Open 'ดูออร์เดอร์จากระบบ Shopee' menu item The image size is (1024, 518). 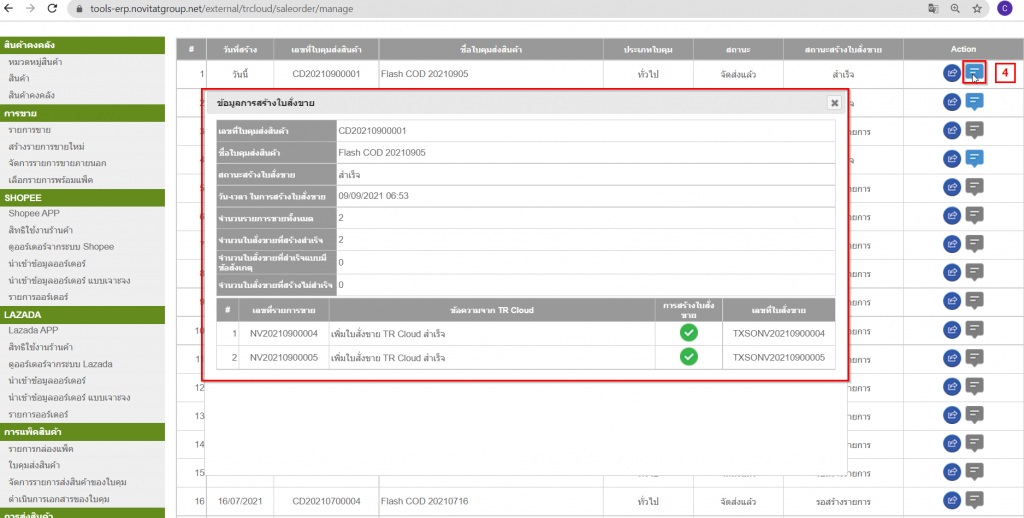point(60,246)
